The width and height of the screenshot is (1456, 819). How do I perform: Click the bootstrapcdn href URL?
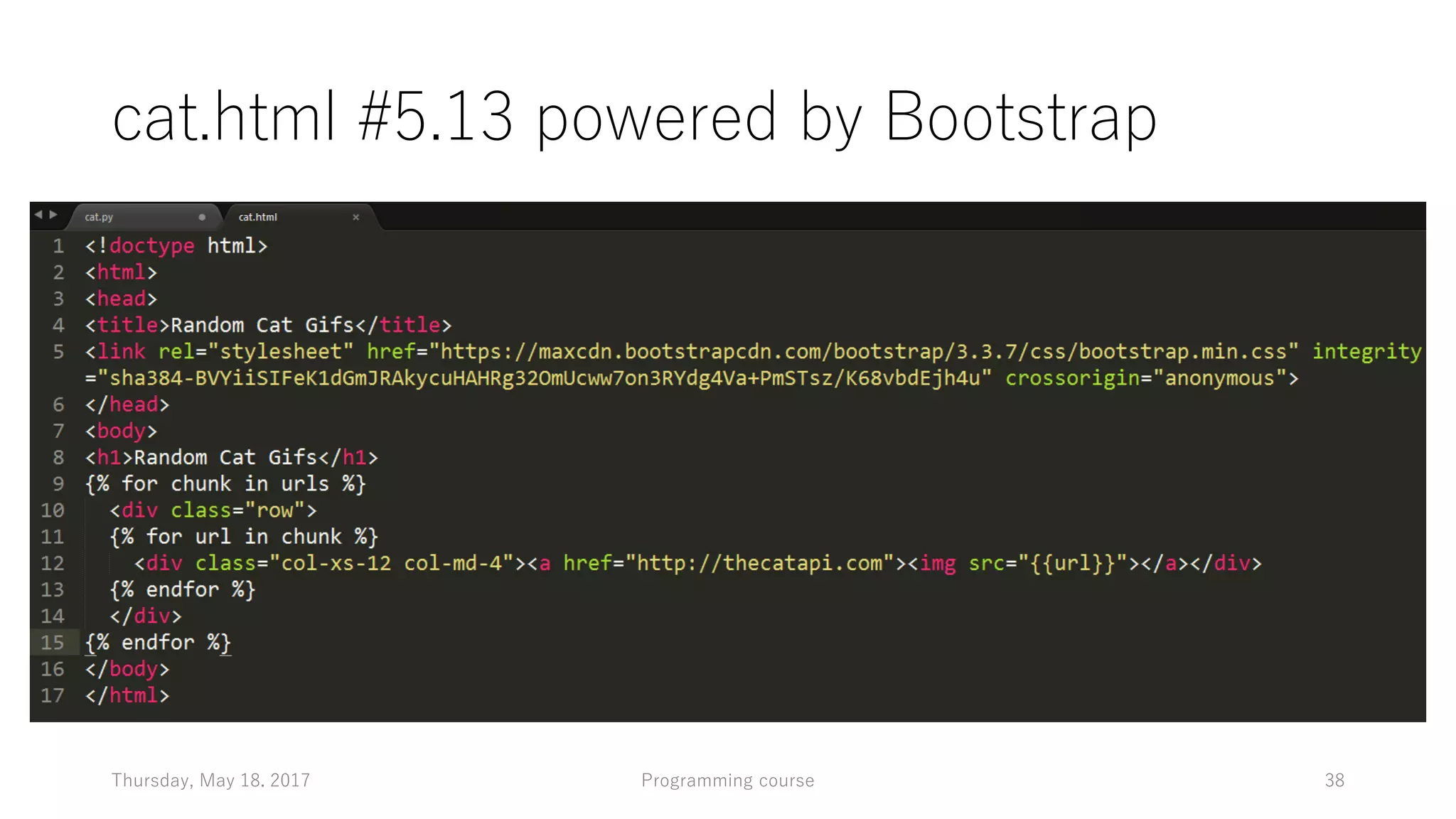(864, 352)
